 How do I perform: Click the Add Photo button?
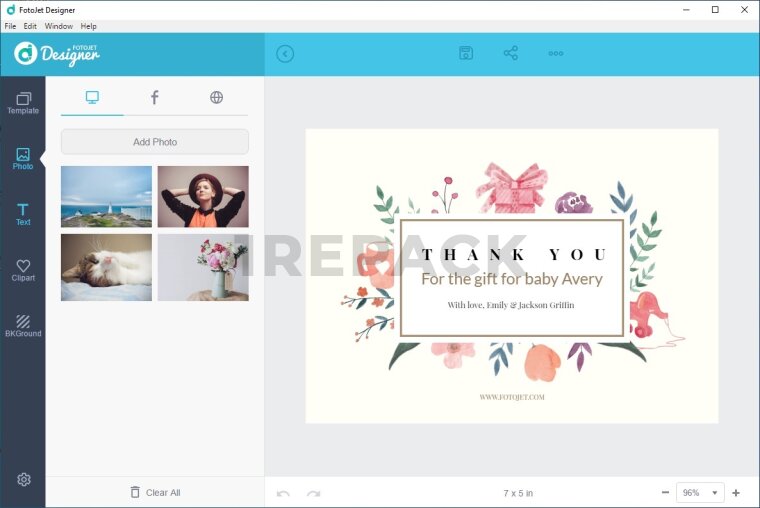tap(155, 142)
